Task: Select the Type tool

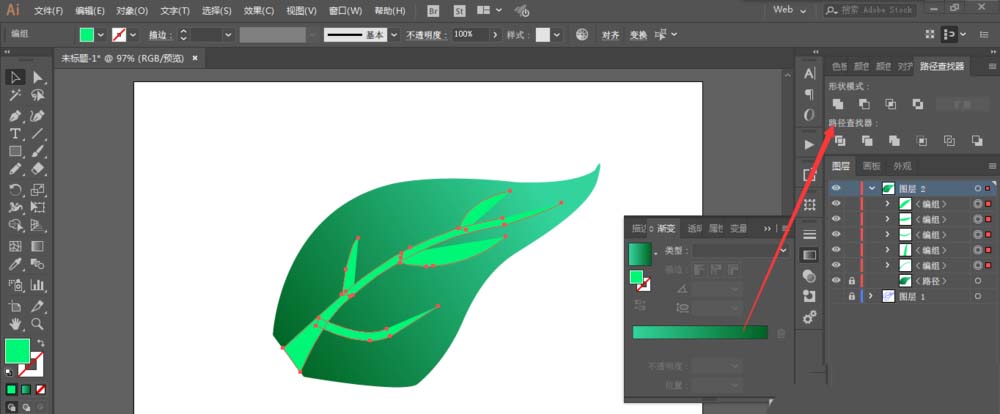Action: tap(16, 133)
